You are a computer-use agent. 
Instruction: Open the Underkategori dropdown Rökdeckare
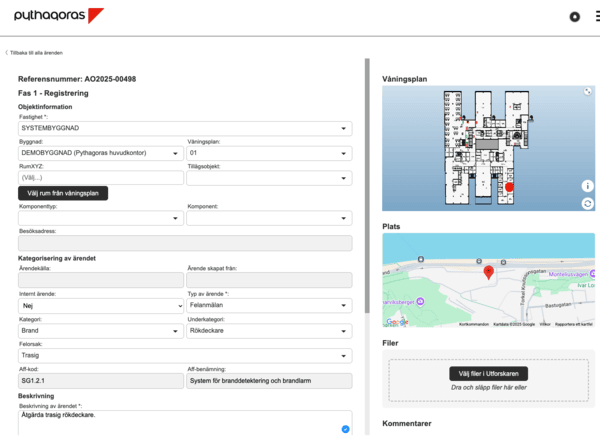(269, 331)
